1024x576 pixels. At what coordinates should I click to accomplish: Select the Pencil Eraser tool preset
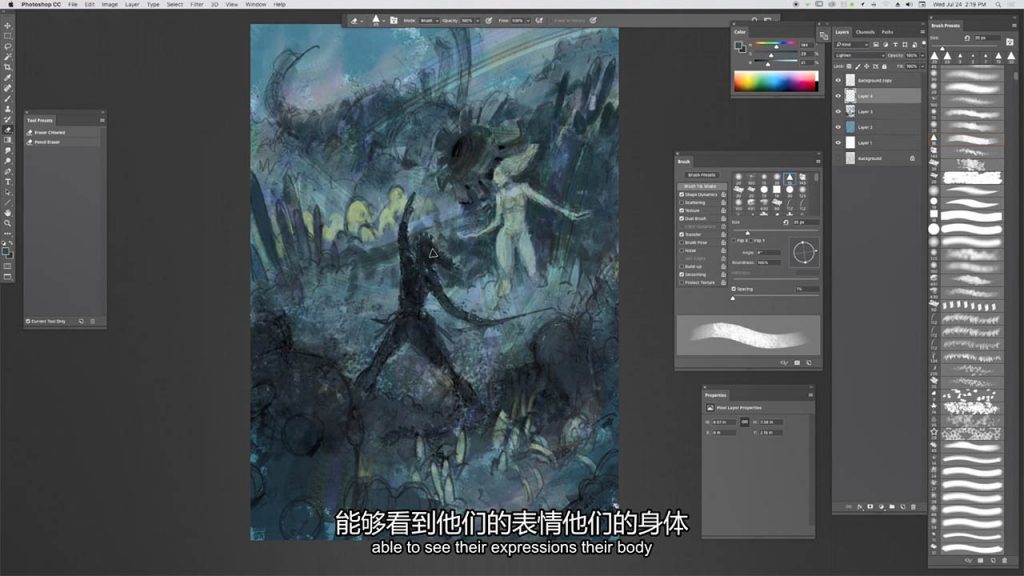pyautogui.click(x=63, y=142)
